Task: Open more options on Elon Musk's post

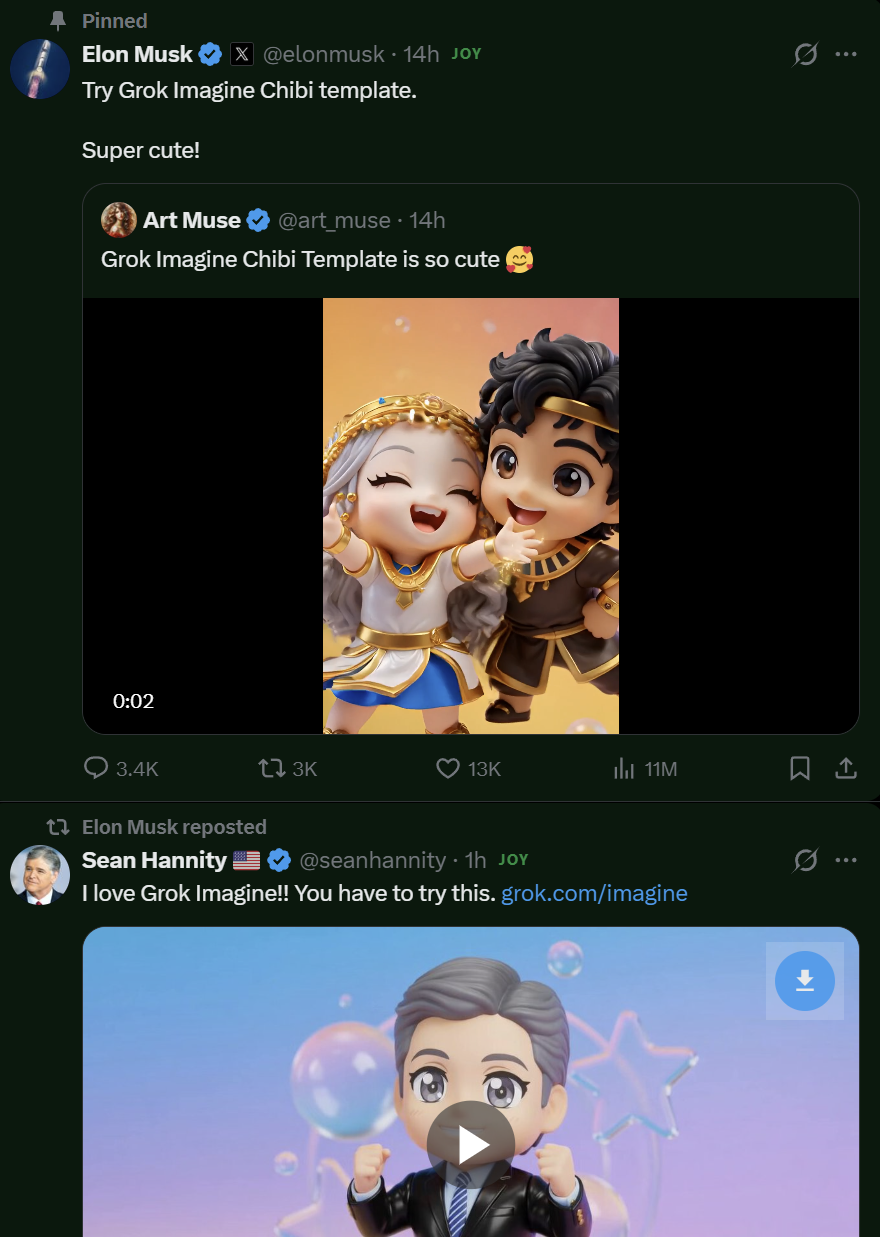Action: pos(846,54)
